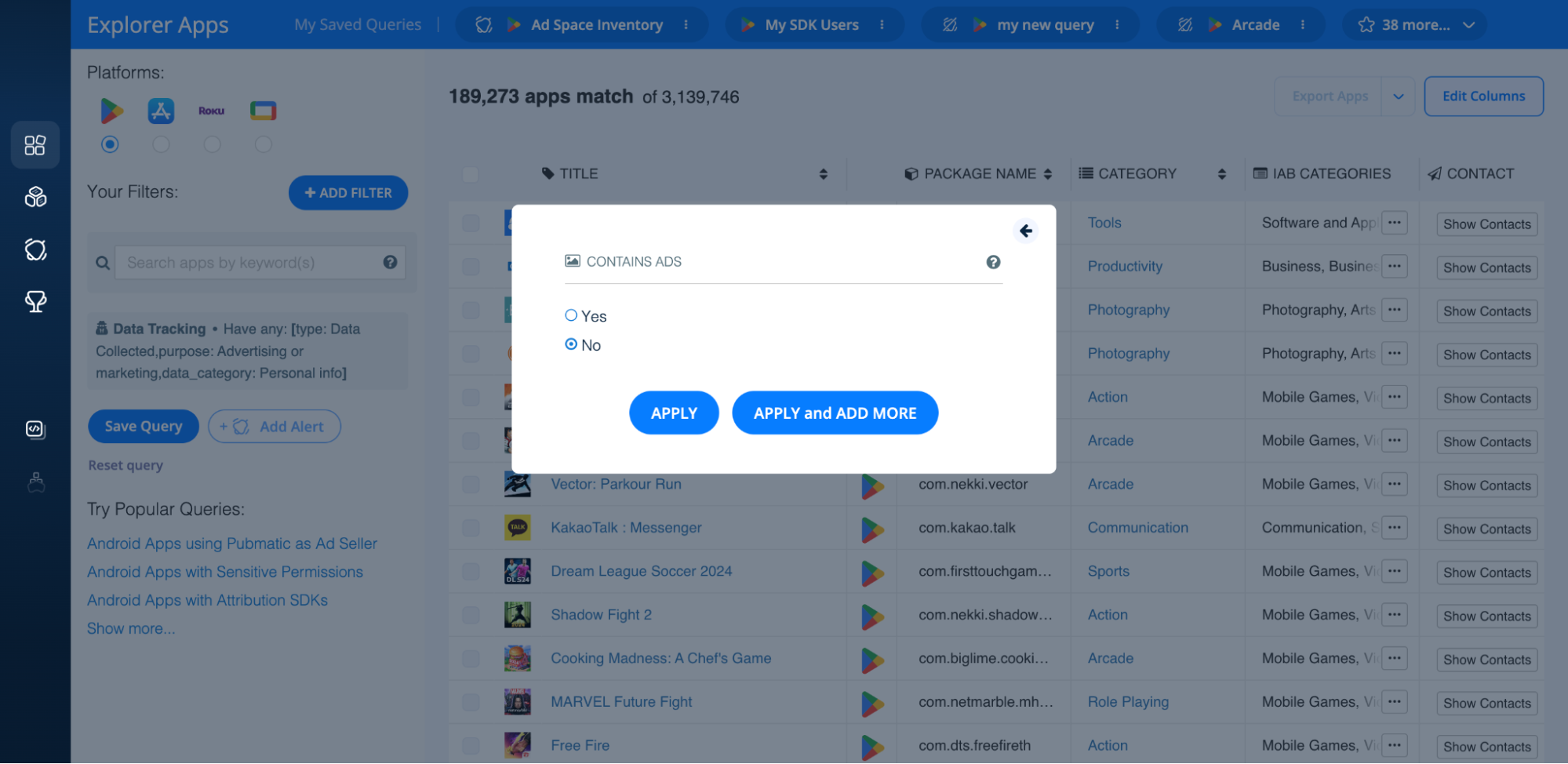The height and width of the screenshot is (764, 1568).
Task: Show Contacts for MARVEL Future Fight
Action: click(x=1486, y=704)
